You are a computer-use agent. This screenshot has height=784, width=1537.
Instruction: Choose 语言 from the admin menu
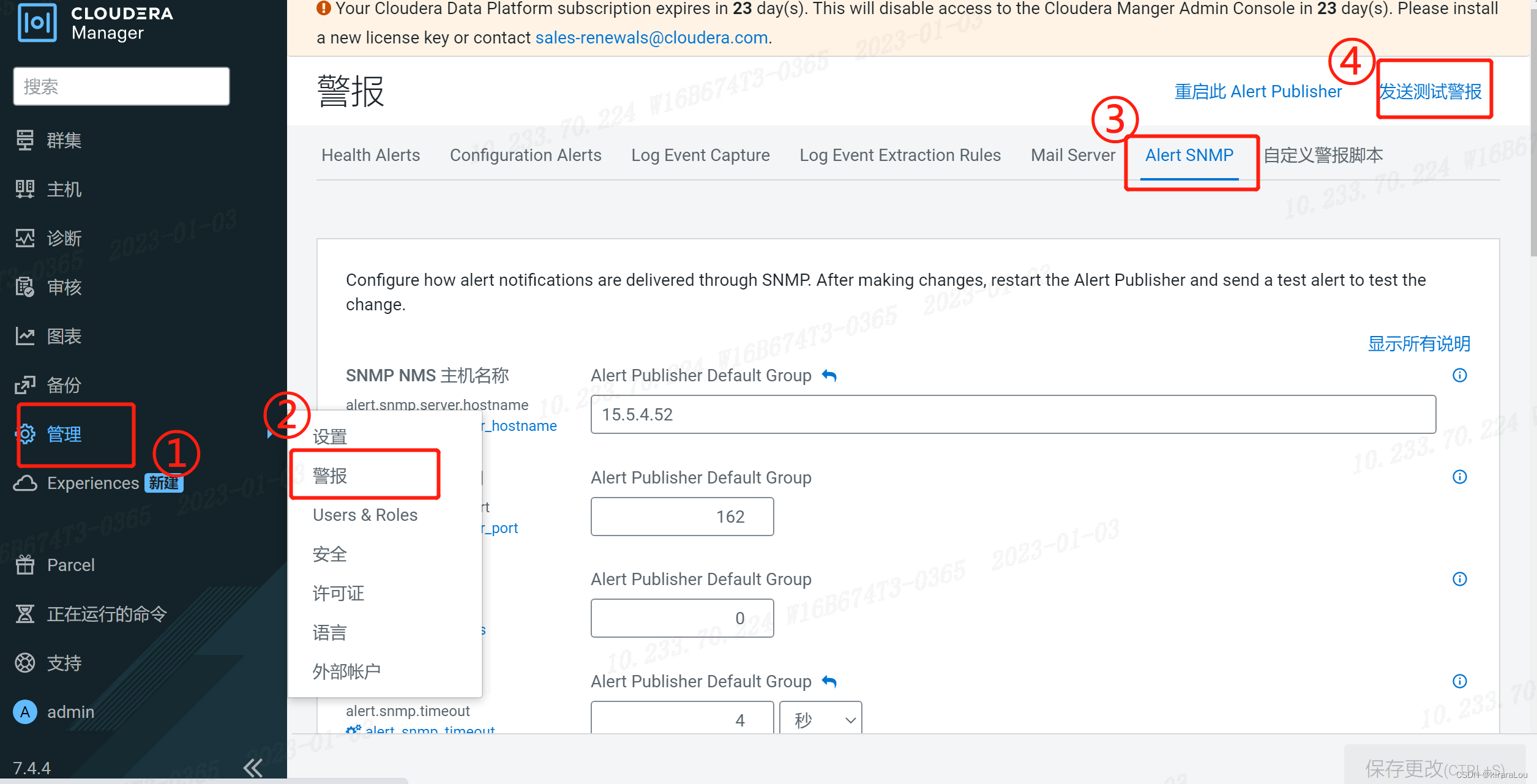pos(330,632)
